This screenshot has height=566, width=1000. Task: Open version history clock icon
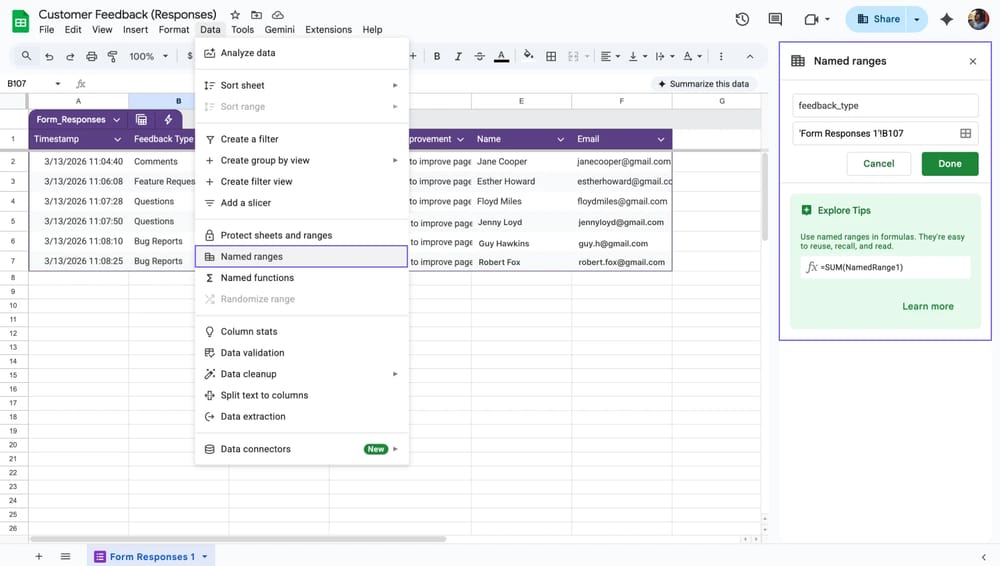(x=742, y=19)
